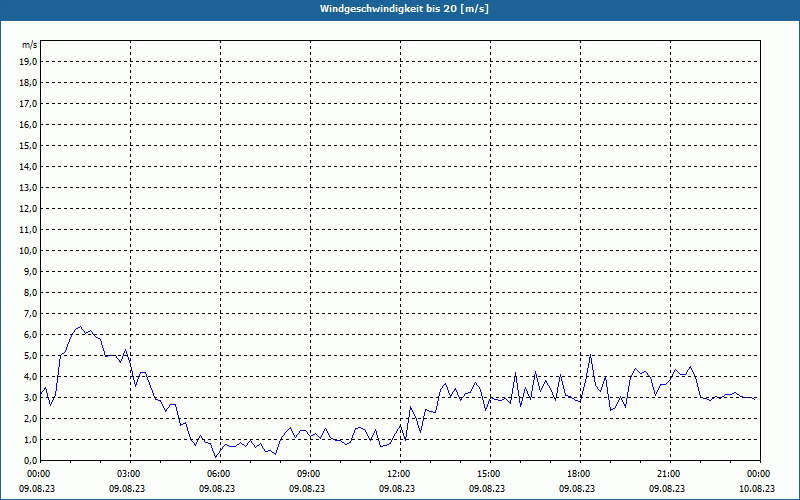The height and width of the screenshot is (500, 800).
Task: Click the "00:00" time label above 10.08.23
Action: point(759,474)
